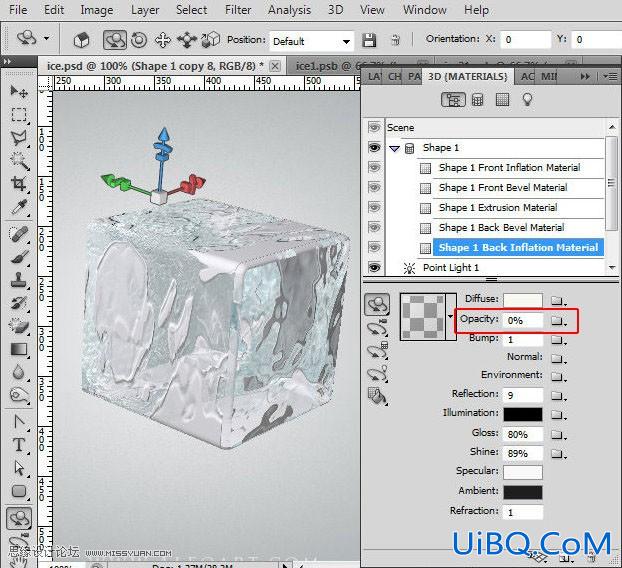This screenshot has width=622, height=568.
Task: Click the Illumination color swatch
Action: click(x=523, y=414)
